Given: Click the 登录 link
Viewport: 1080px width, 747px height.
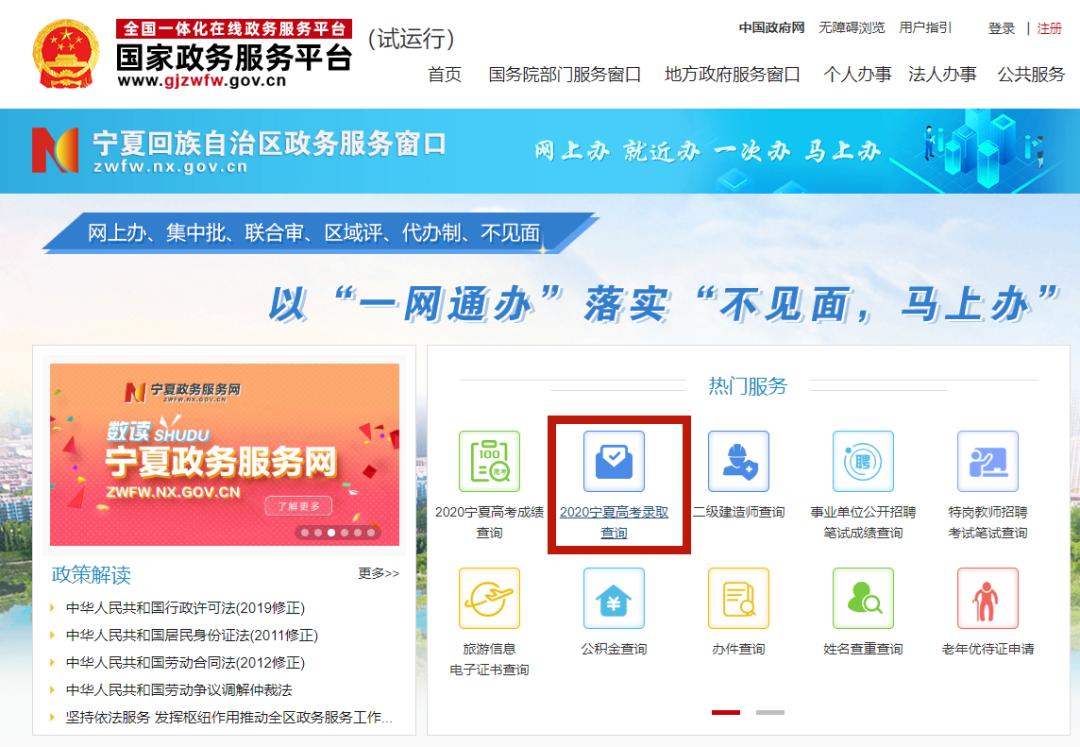Looking at the screenshot, I should (1001, 28).
